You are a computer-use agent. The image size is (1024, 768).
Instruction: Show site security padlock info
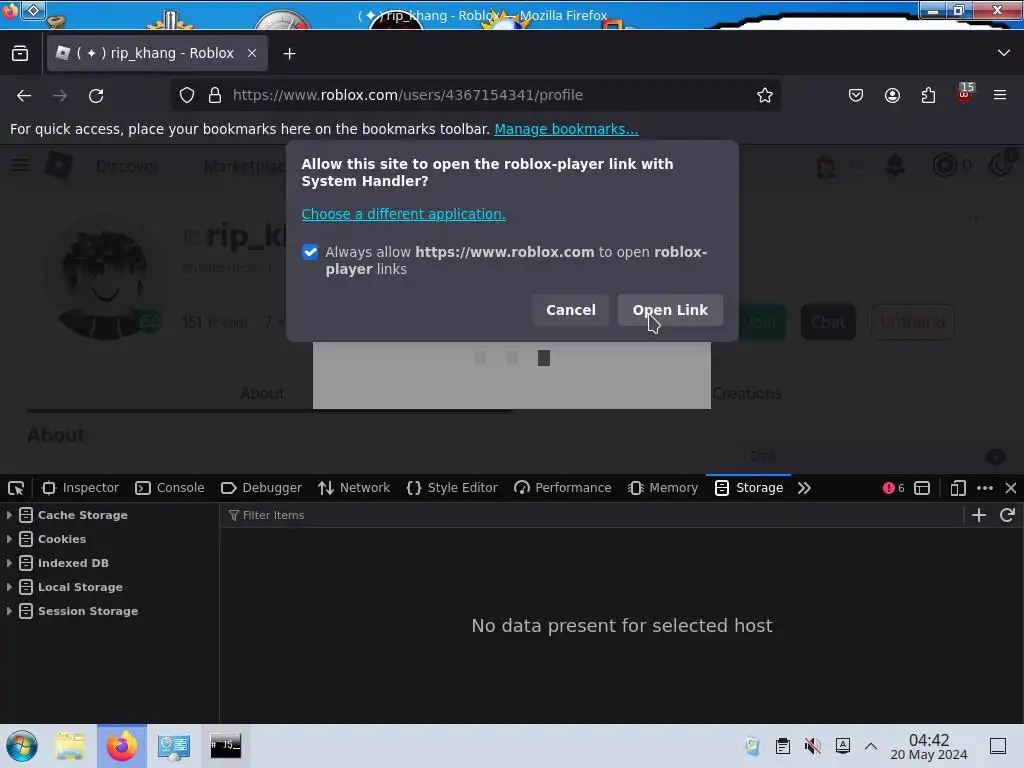(x=215, y=95)
